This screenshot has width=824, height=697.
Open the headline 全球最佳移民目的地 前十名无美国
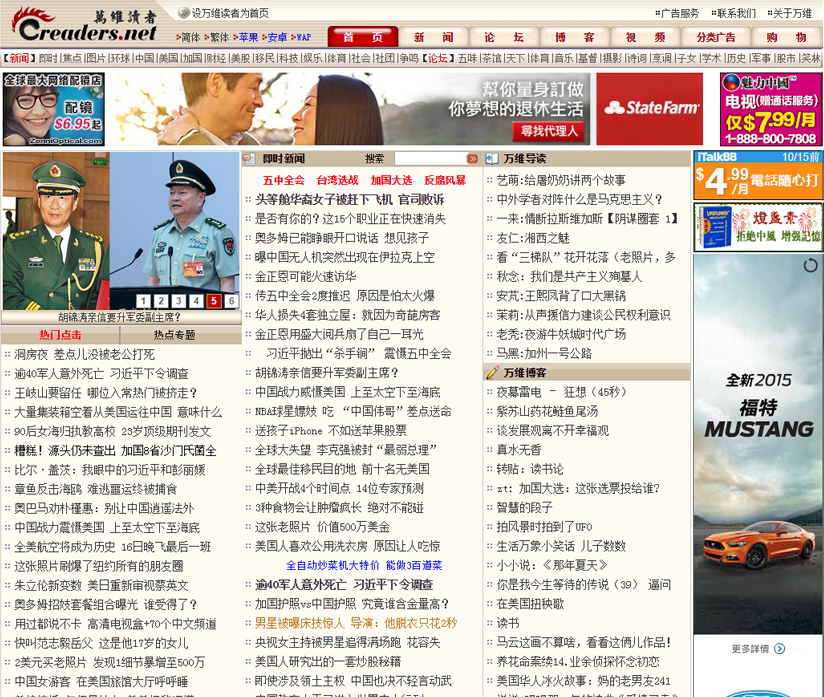[342, 469]
